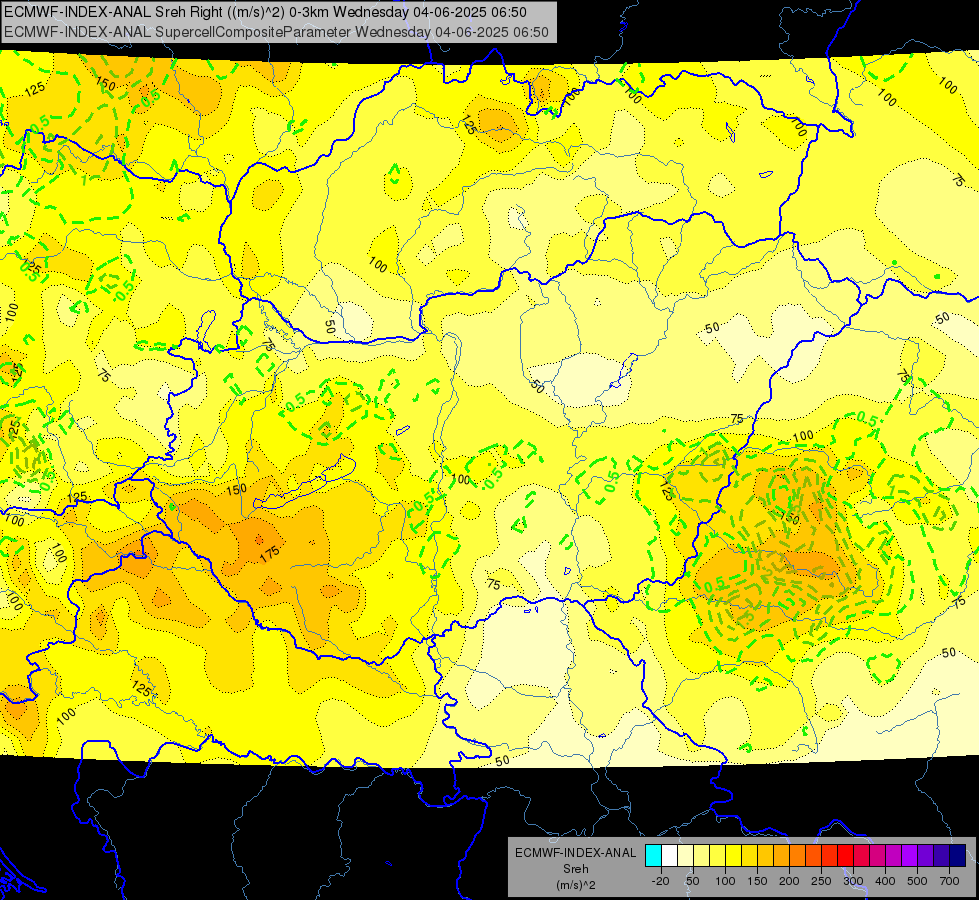Viewport: 979px width, 900px height.
Task: Select the bright purple swatch left of 500
Action: [910, 855]
